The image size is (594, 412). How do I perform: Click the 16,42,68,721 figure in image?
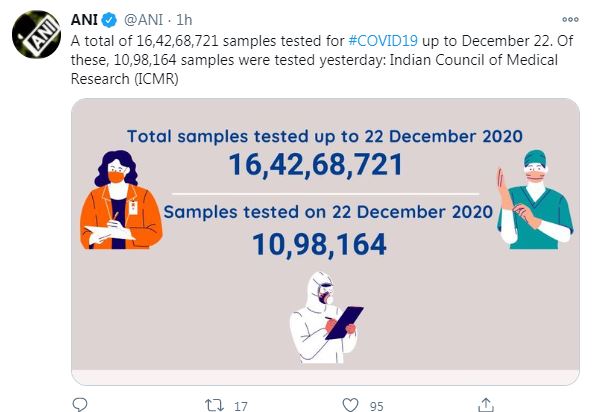316,165
